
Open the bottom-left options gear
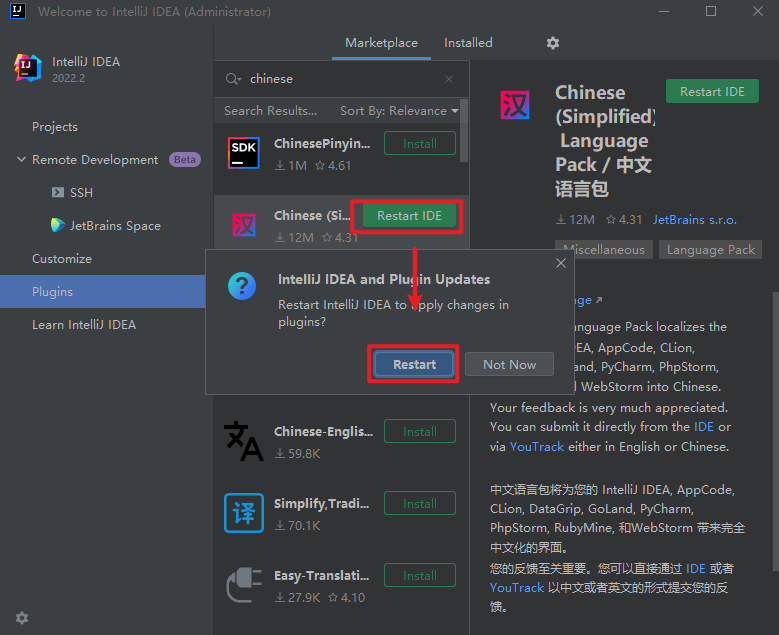(x=22, y=618)
